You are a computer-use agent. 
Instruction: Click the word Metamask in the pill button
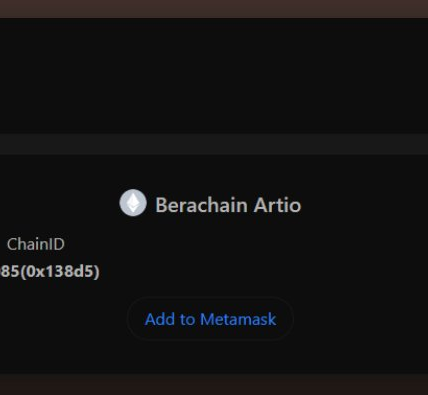pos(238,319)
